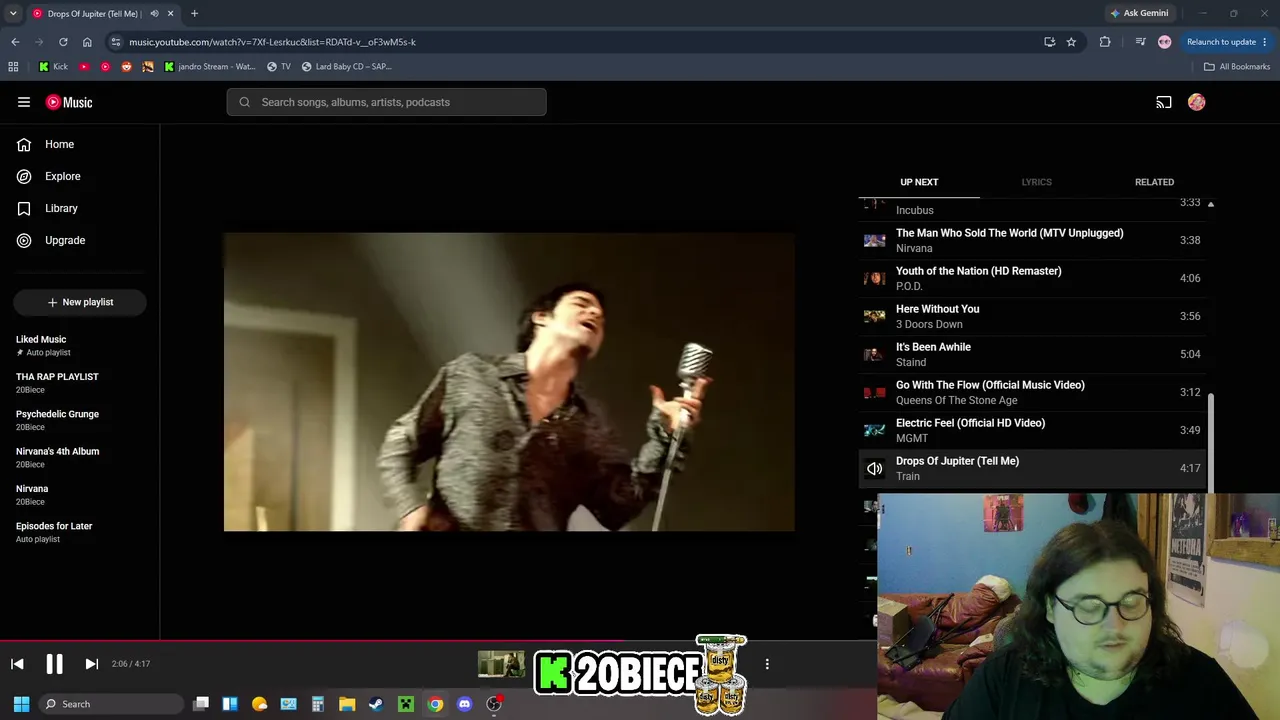Click the now-playing speaker icon for Drops Of Jupiter
This screenshot has width=1280, height=720.
tap(875, 468)
